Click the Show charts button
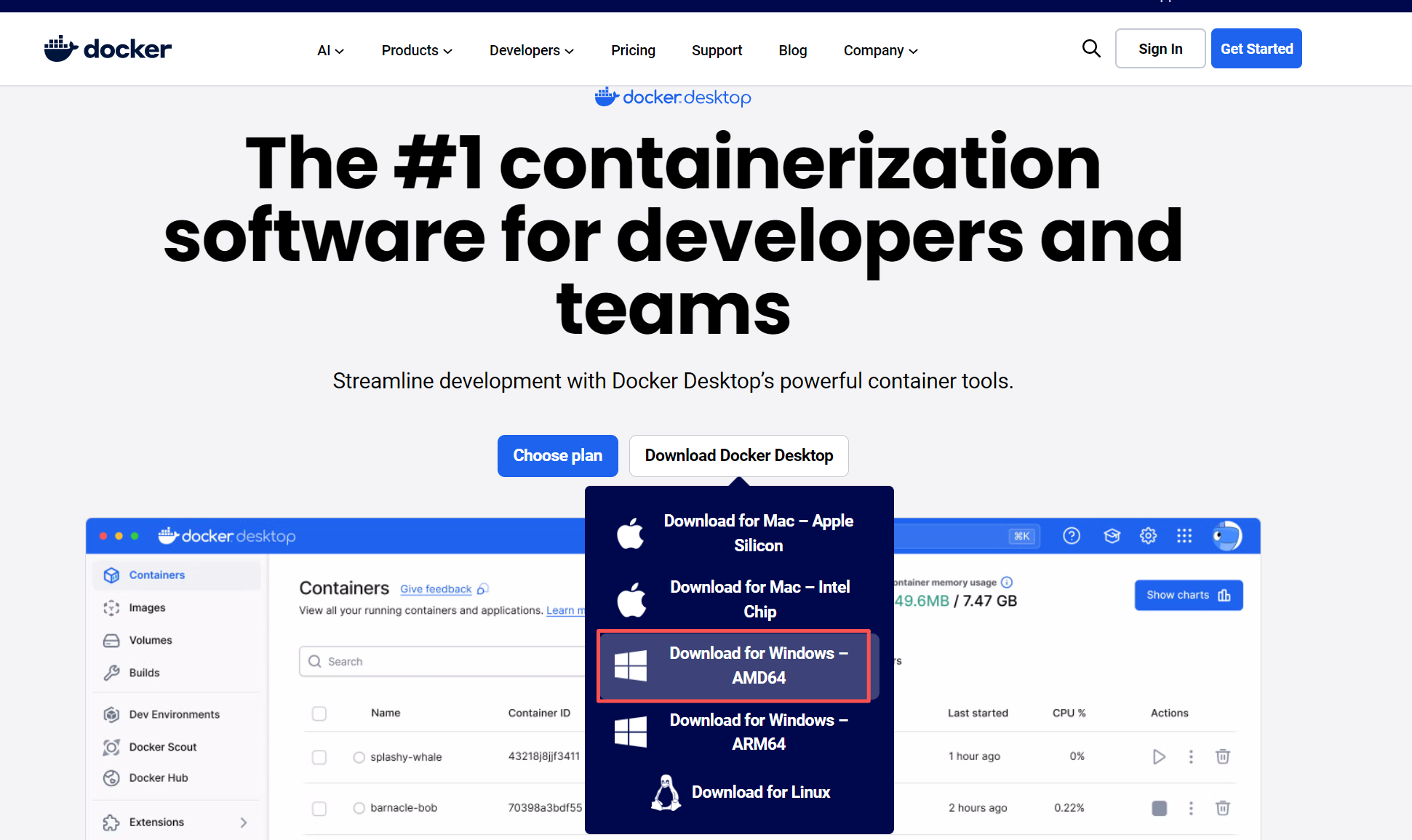 click(x=1189, y=595)
